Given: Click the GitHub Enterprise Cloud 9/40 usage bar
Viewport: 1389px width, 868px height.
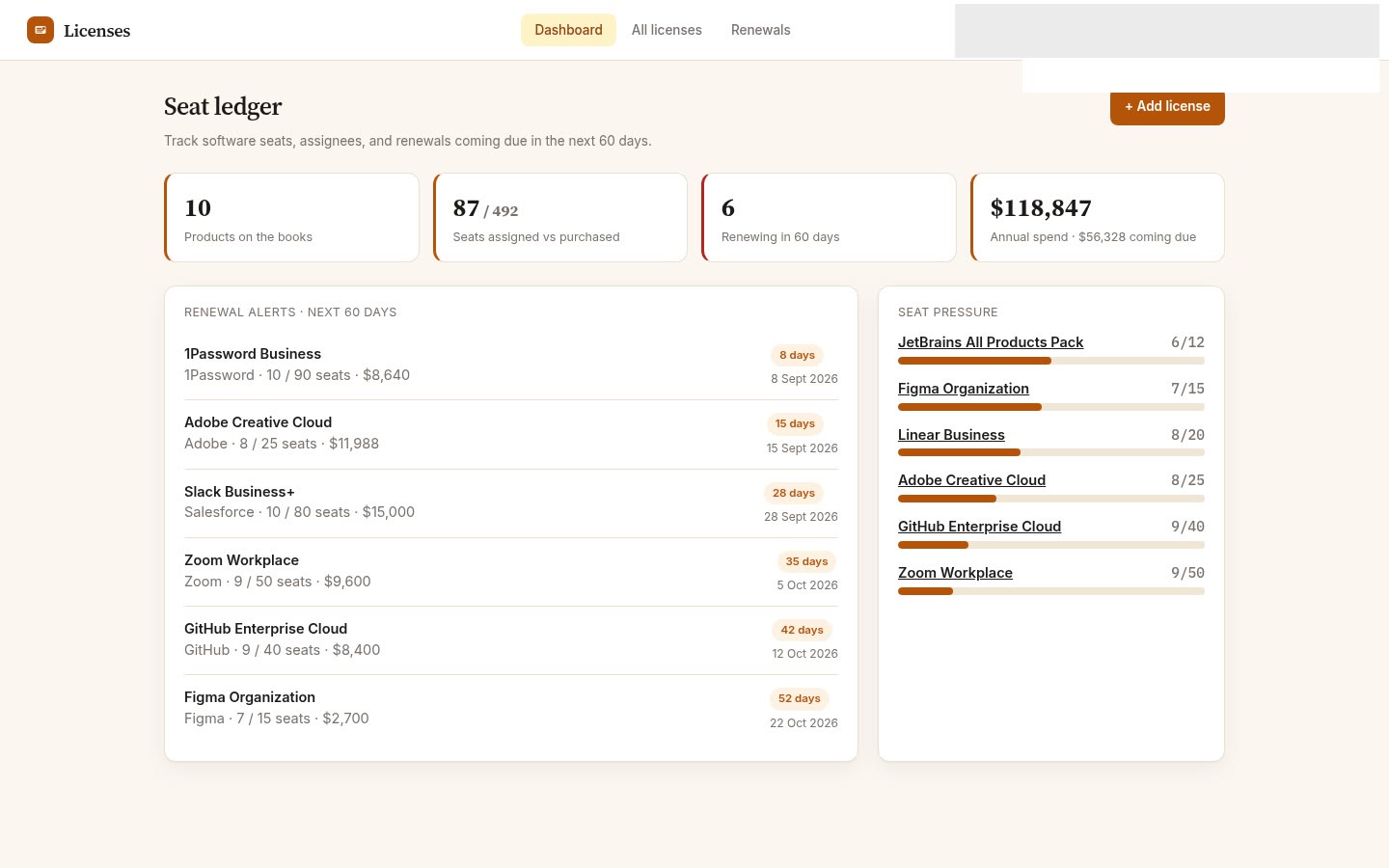Looking at the screenshot, I should click(x=1051, y=545).
